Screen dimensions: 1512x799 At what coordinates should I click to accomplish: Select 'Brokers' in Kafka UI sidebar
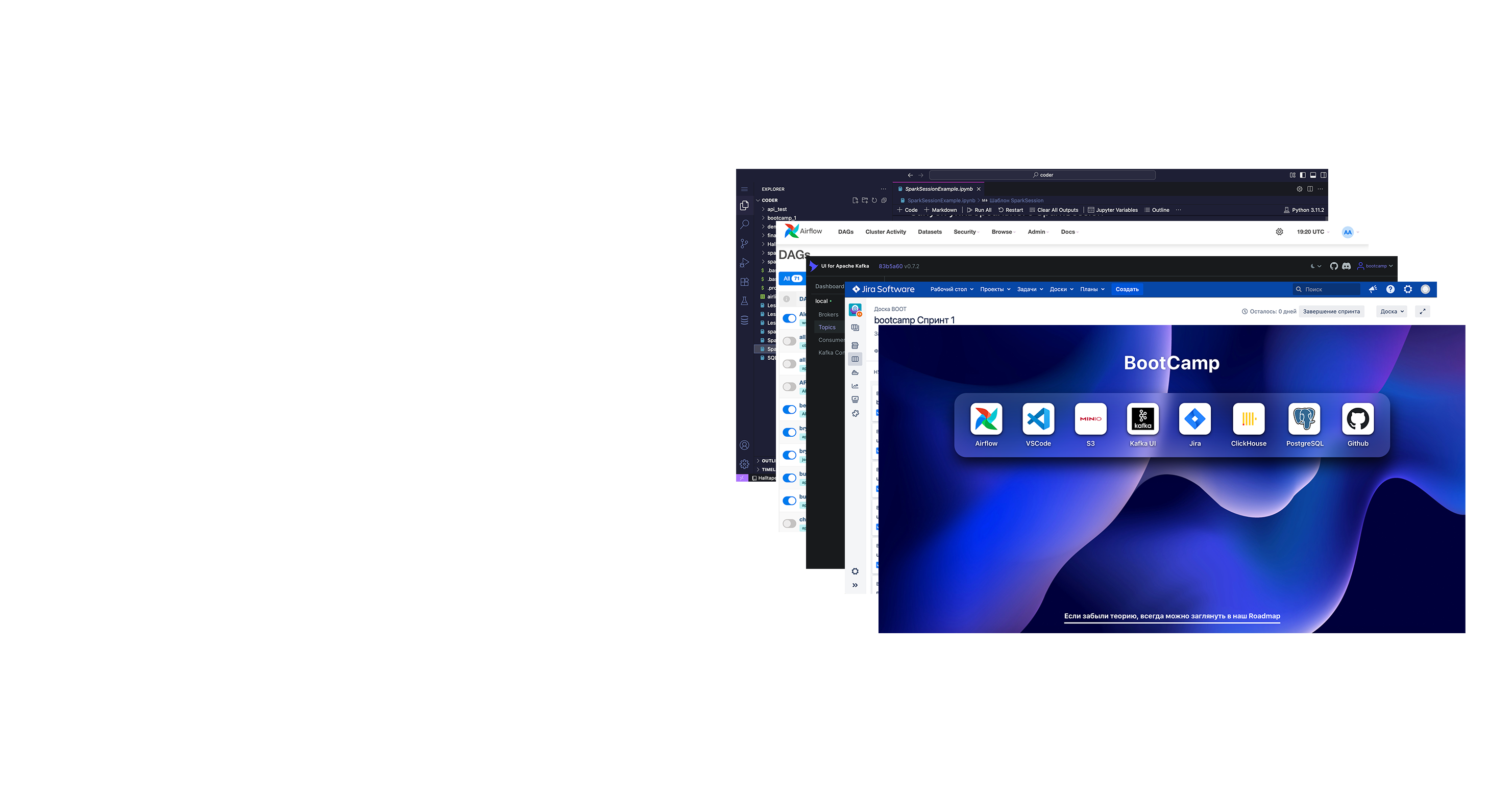[x=828, y=314]
